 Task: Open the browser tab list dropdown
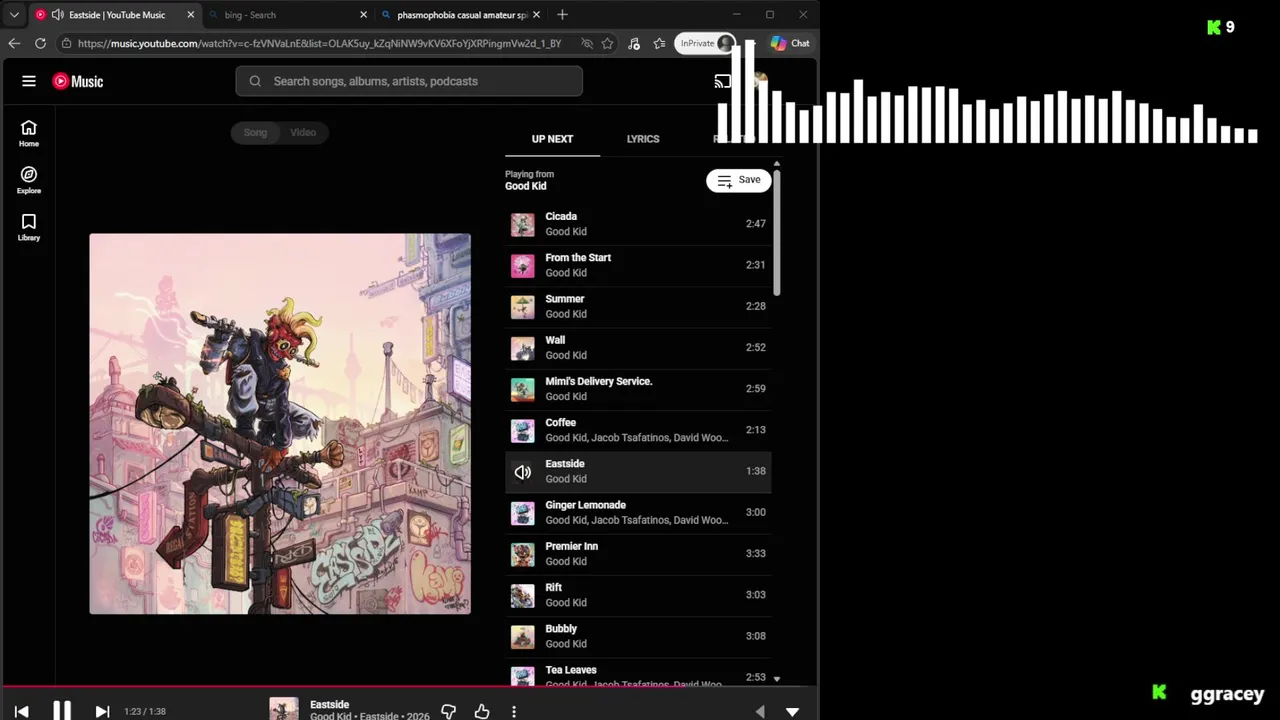(14, 15)
